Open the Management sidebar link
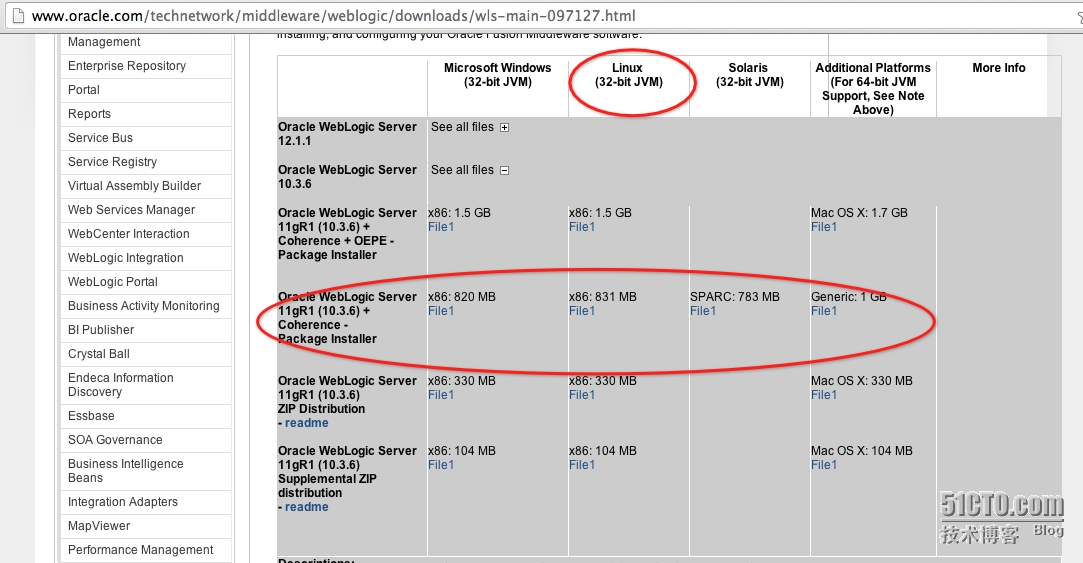 [104, 42]
